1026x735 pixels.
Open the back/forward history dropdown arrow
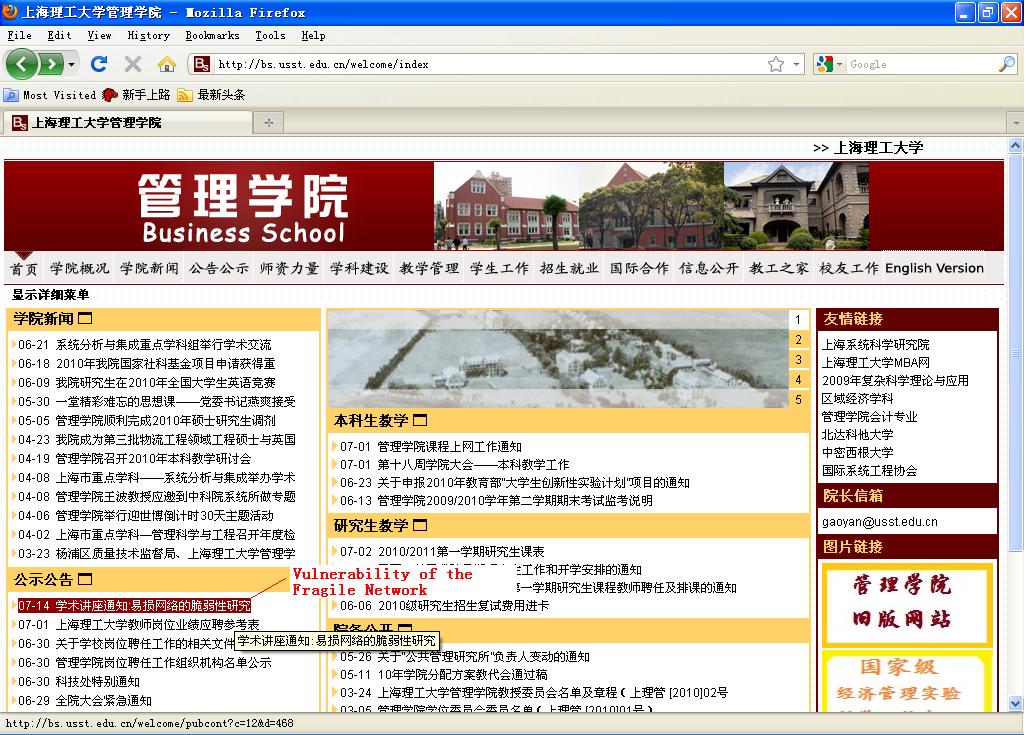[71, 64]
